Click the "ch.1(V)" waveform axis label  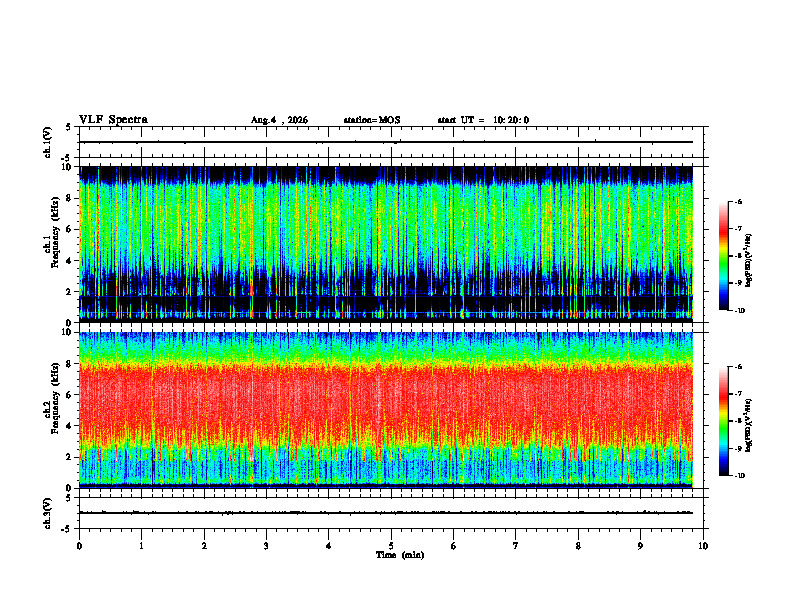point(48,142)
